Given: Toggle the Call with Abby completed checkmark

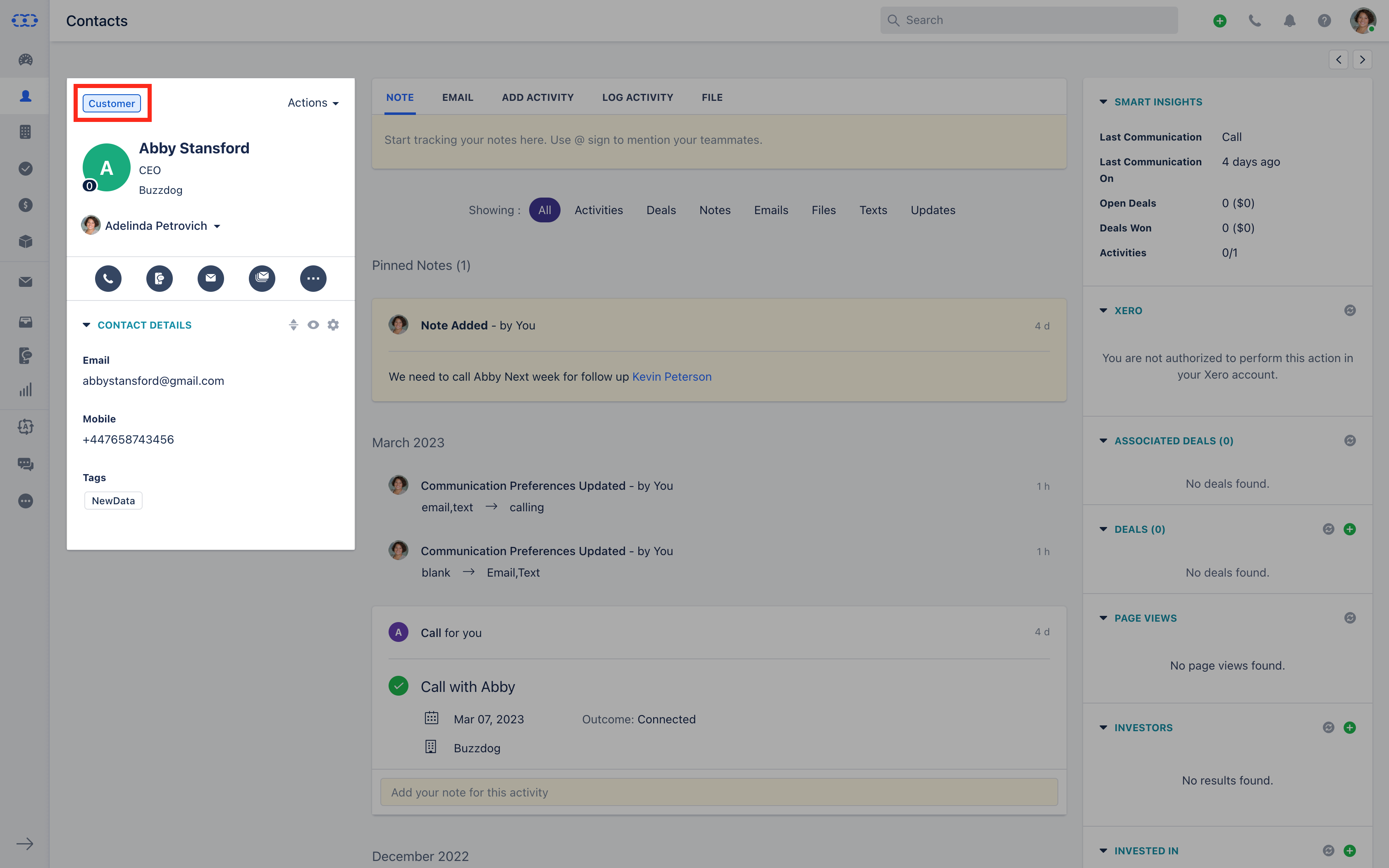Looking at the screenshot, I should point(399,686).
